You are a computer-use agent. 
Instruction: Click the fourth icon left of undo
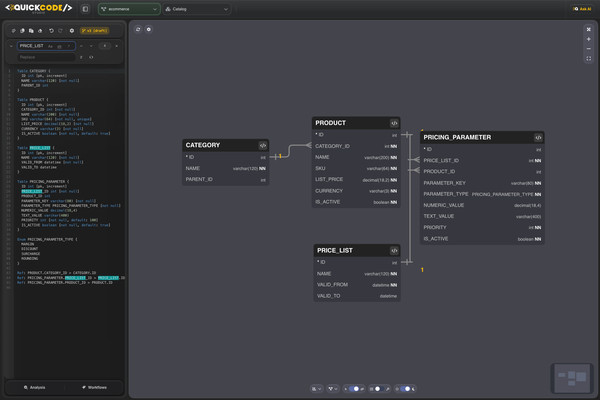click(40, 31)
